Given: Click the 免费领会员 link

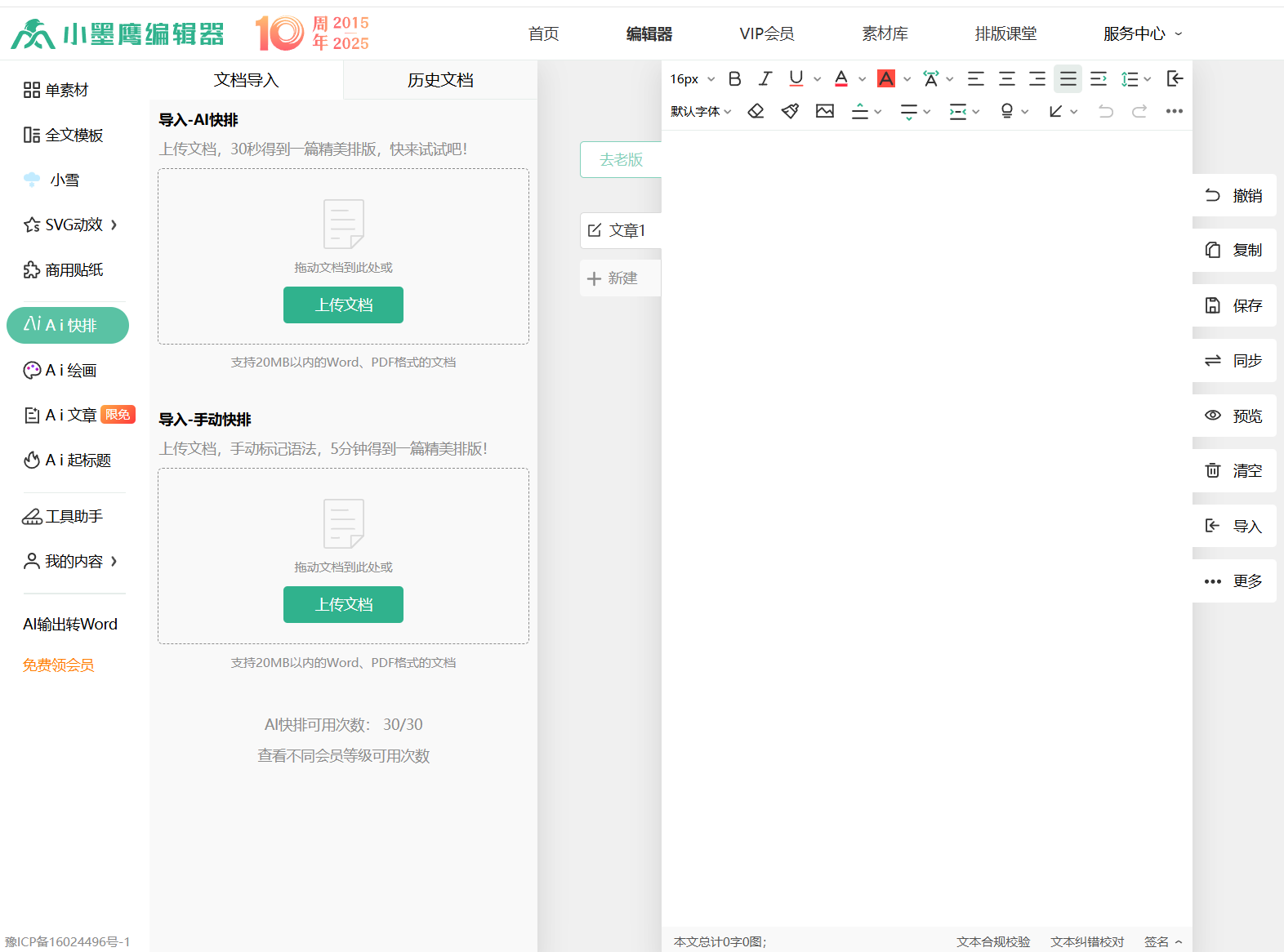Looking at the screenshot, I should [59, 665].
